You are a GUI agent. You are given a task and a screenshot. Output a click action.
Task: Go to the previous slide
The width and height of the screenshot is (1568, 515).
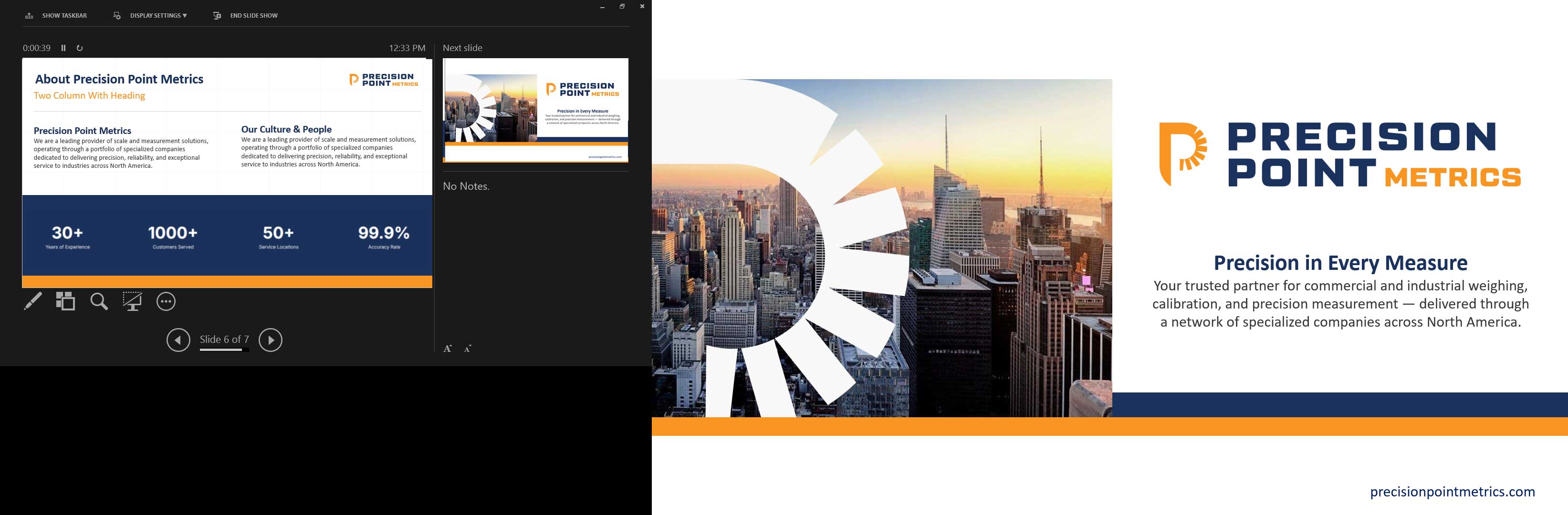pos(178,340)
